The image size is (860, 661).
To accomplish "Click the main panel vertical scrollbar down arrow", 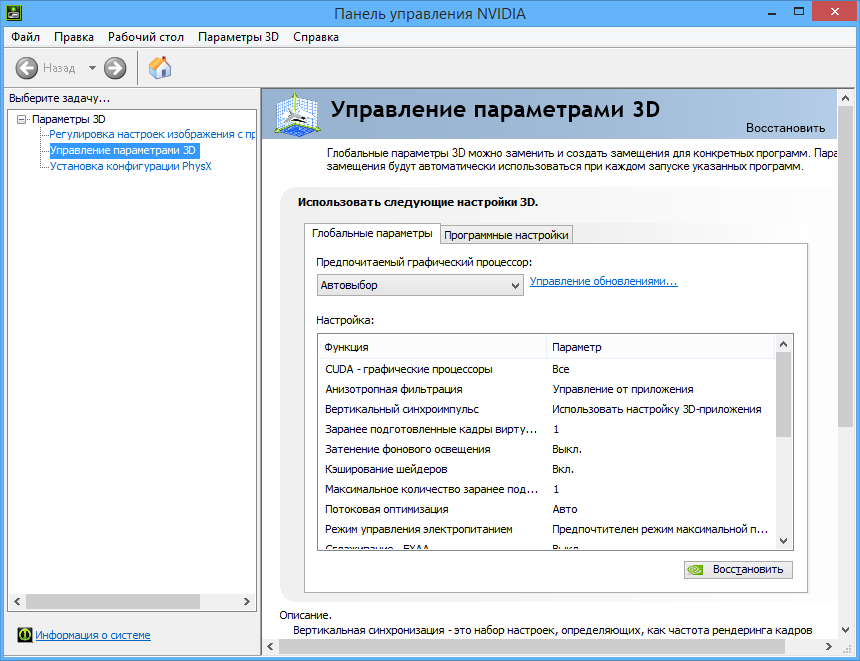I will tap(845, 630).
